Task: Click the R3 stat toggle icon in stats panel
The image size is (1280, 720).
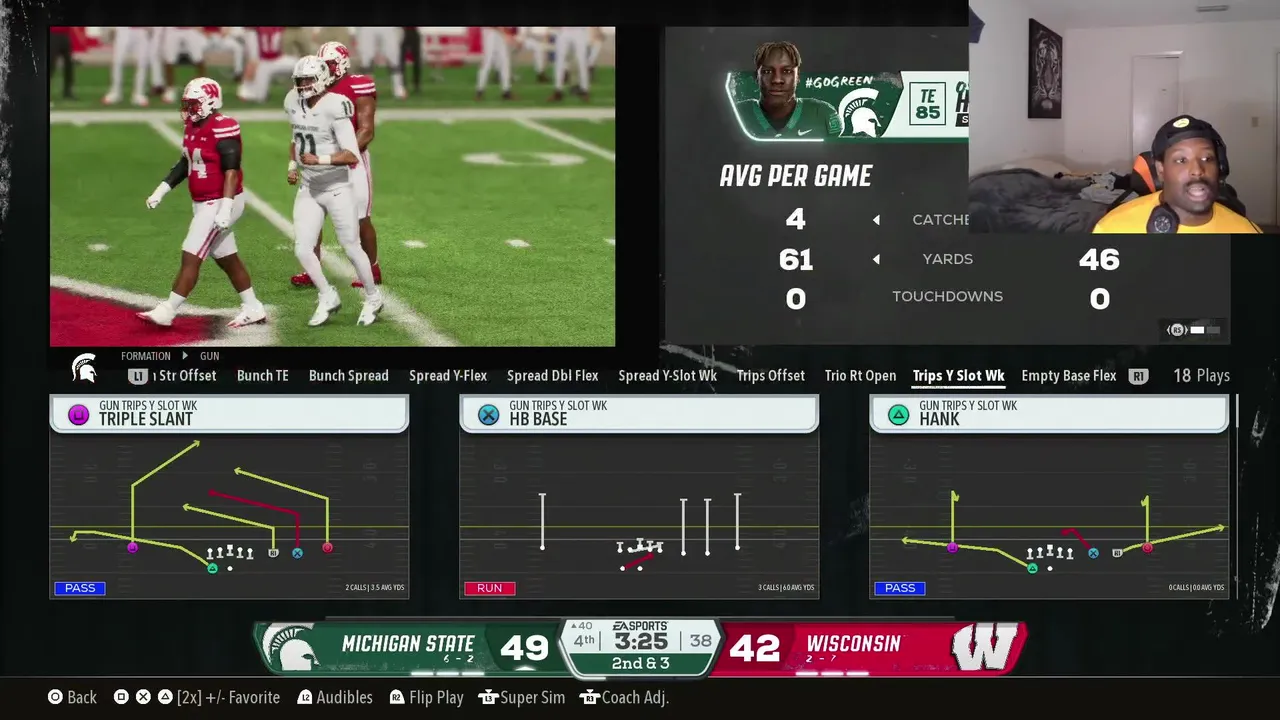Action: click(x=1177, y=330)
